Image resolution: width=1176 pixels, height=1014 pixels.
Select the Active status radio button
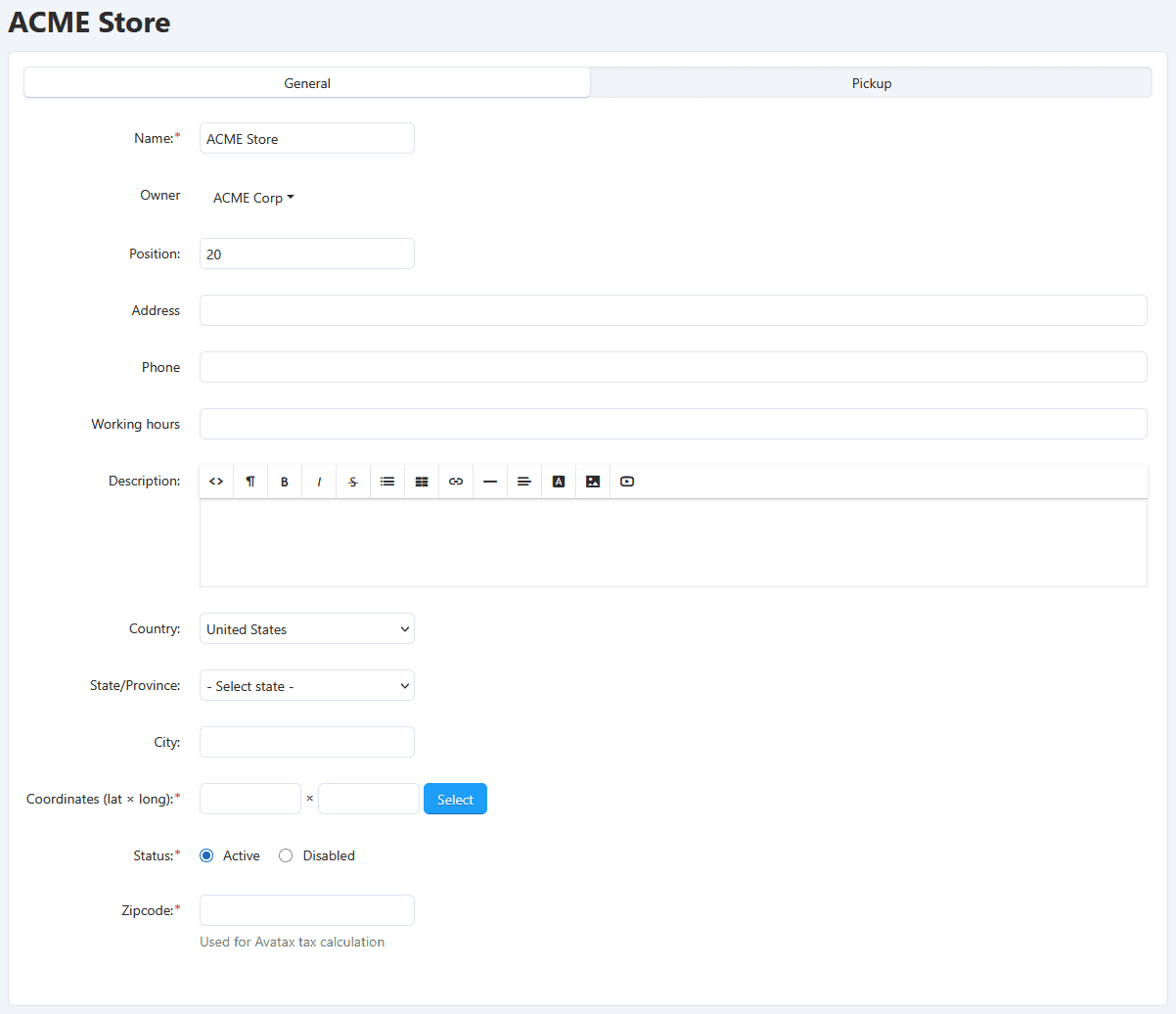pos(206,855)
